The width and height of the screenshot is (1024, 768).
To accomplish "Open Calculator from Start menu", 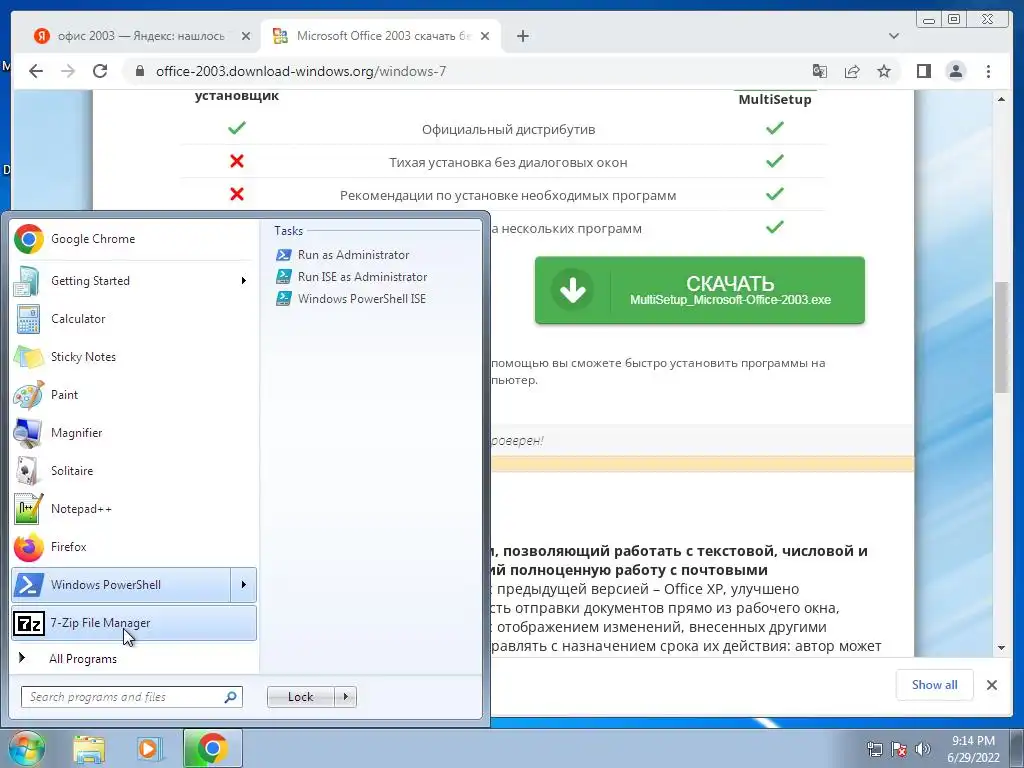I will 133,319.
